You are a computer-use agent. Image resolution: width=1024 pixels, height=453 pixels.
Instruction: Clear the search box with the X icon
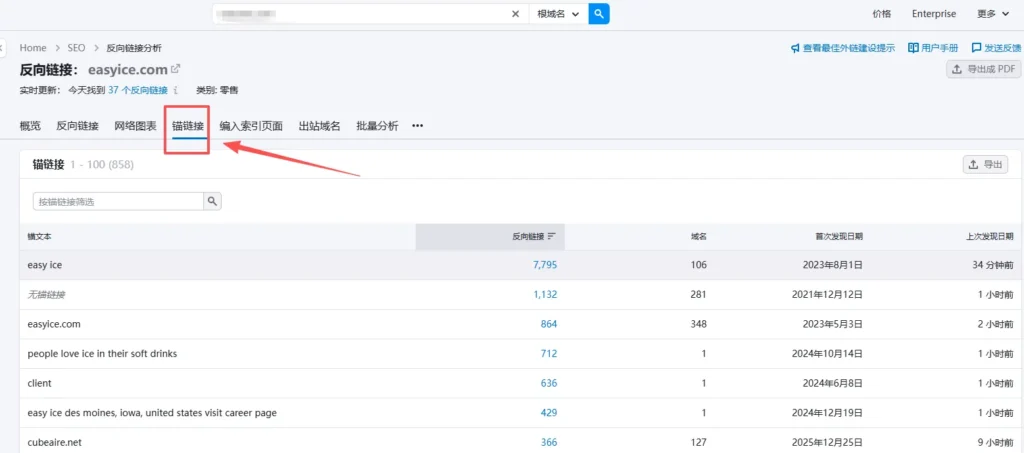click(515, 14)
